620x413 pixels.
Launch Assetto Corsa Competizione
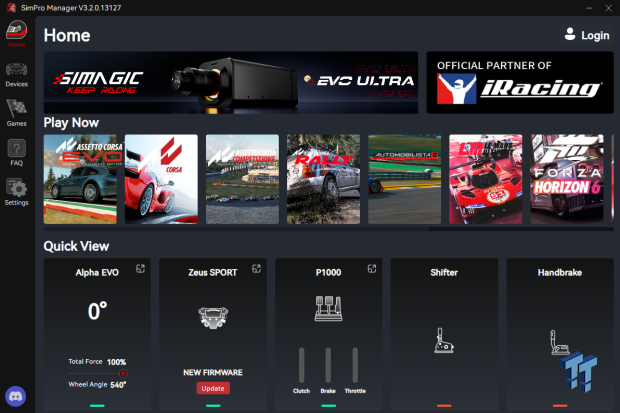242,179
